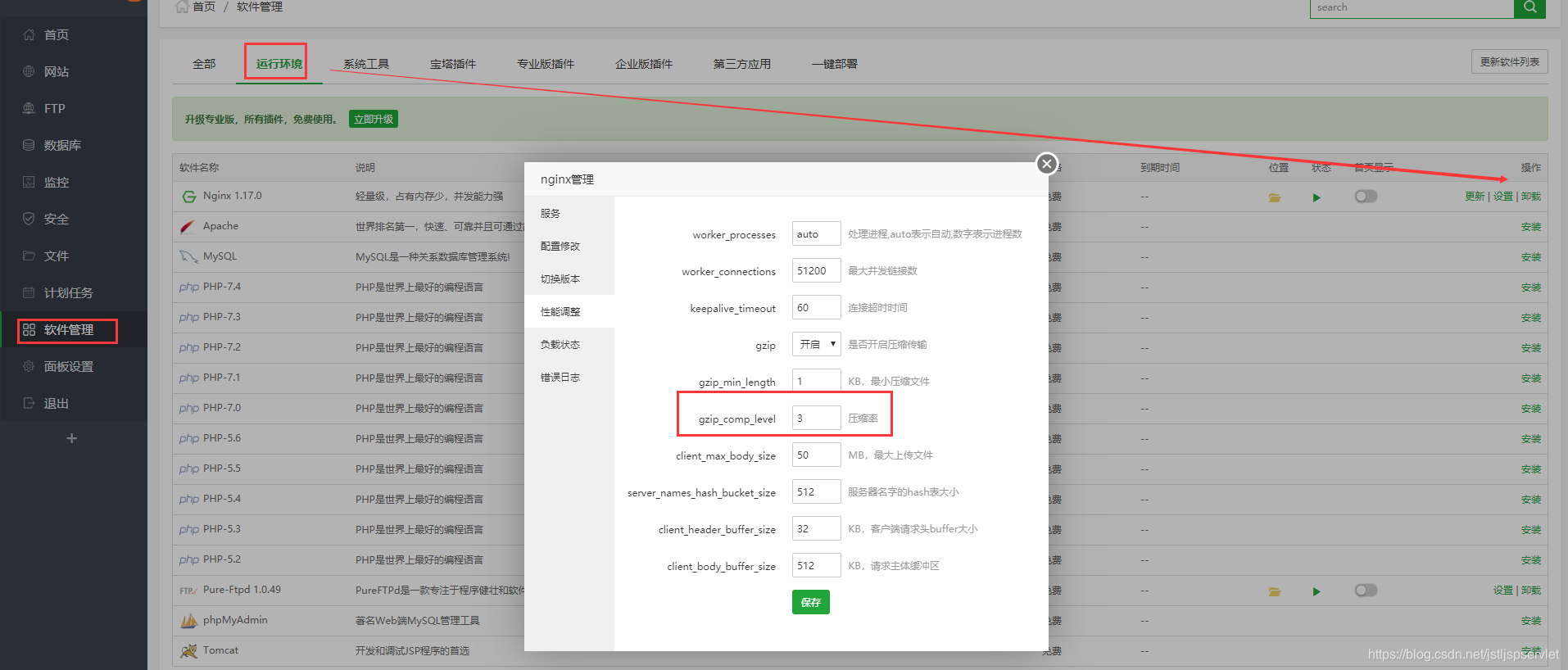
Task: Click the monitoring icon in sidebar
Action: tap(29, 182)
